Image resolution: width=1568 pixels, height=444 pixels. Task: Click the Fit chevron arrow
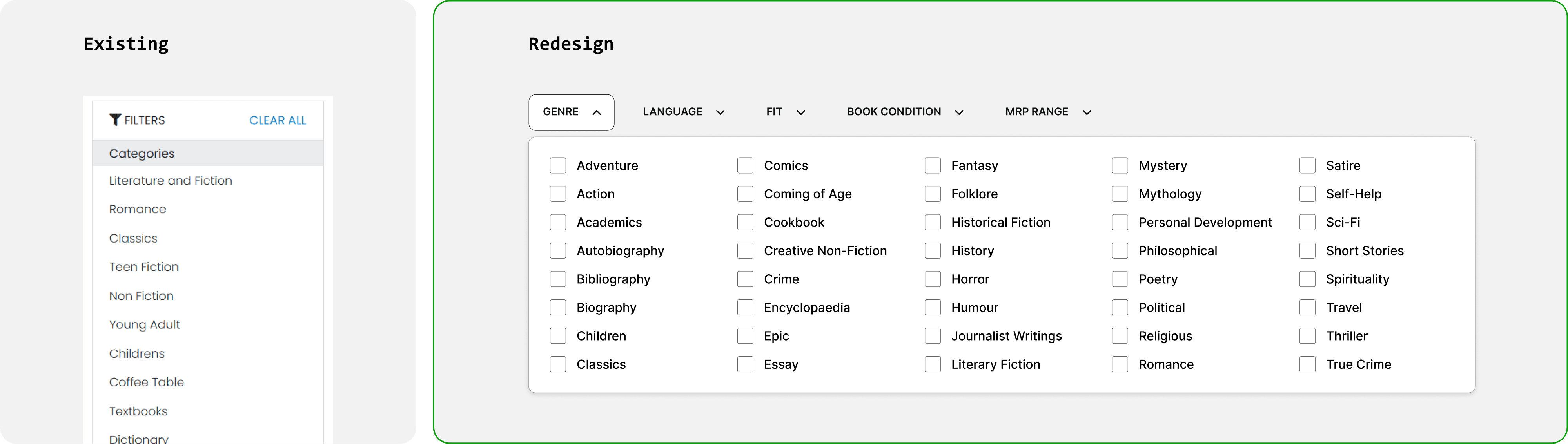[x=800, y=112]
